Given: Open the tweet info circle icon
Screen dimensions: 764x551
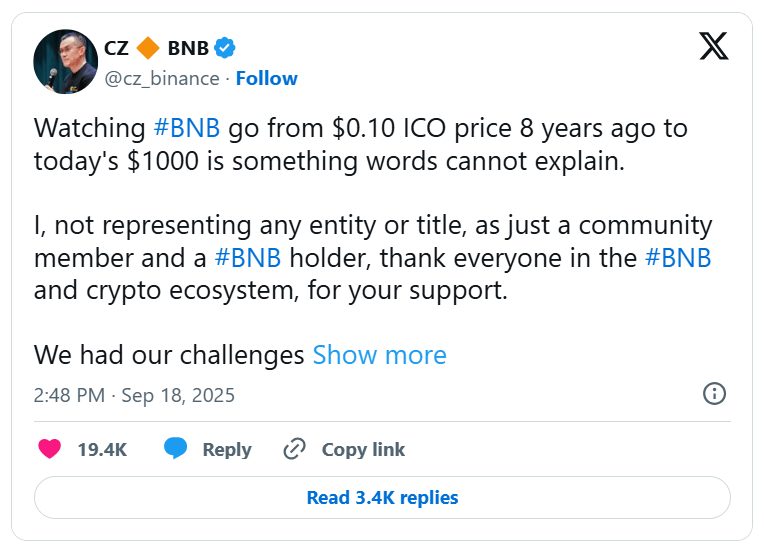Looking at the screenshot, I should [714, 393].
